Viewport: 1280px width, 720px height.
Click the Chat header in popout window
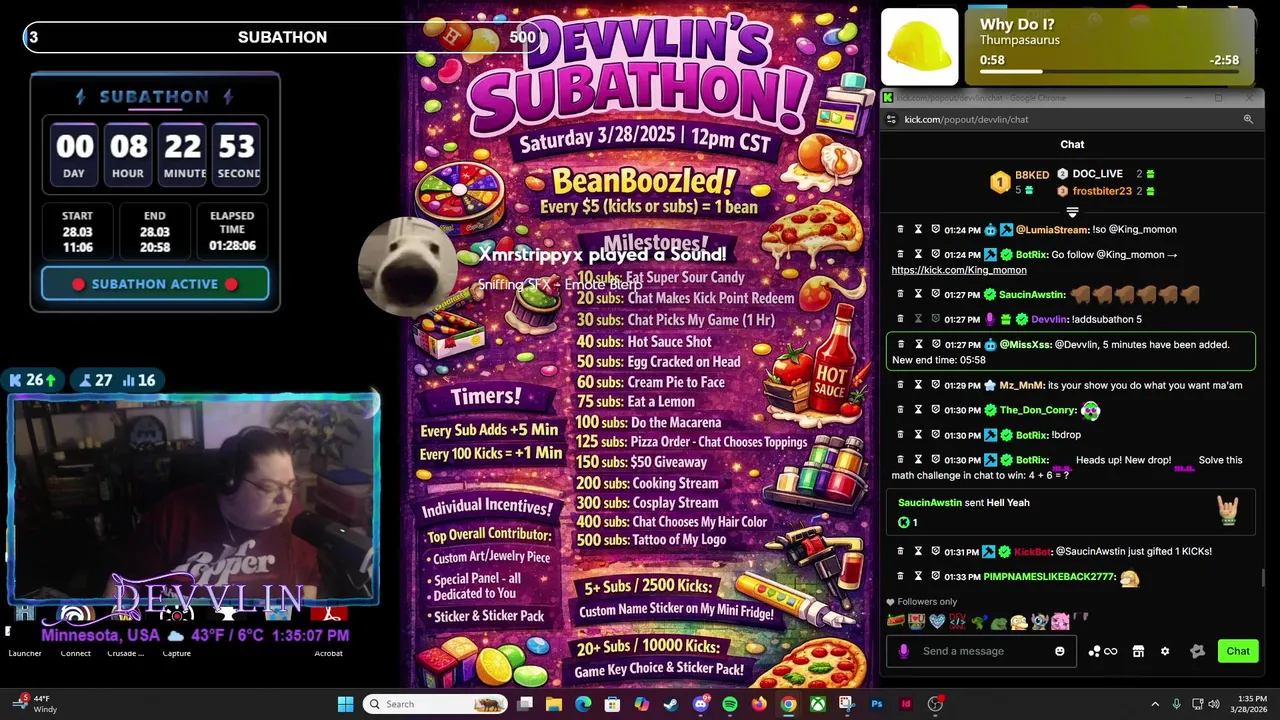(1072, 144)
